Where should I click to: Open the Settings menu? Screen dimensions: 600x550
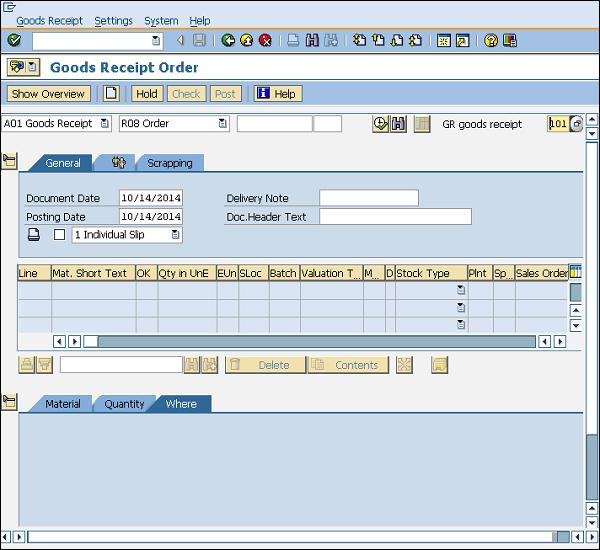113,20
